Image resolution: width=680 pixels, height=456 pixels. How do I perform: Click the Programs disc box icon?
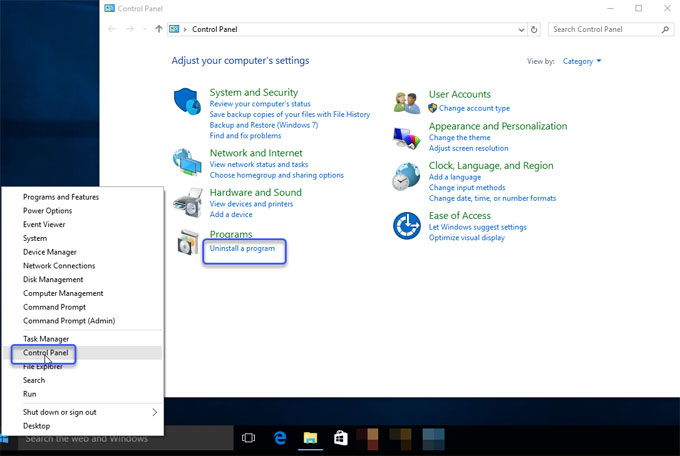188,243
